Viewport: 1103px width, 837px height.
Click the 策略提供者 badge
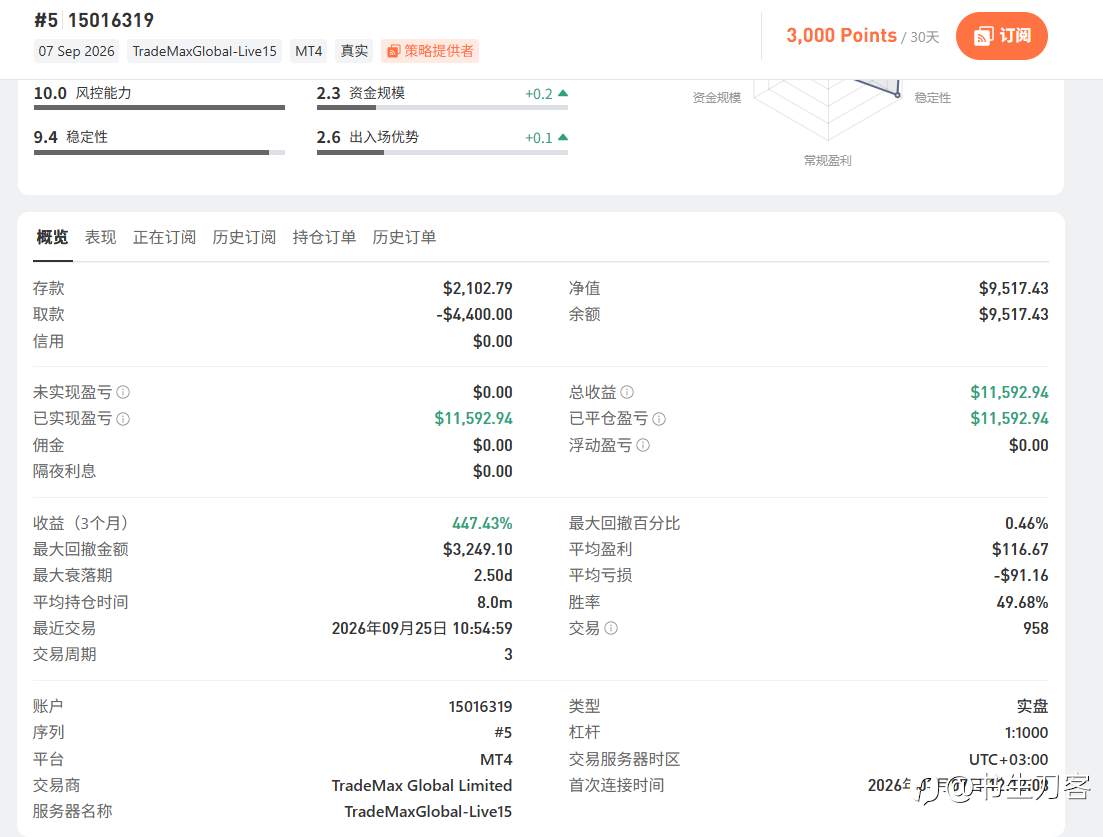(430, 51)
